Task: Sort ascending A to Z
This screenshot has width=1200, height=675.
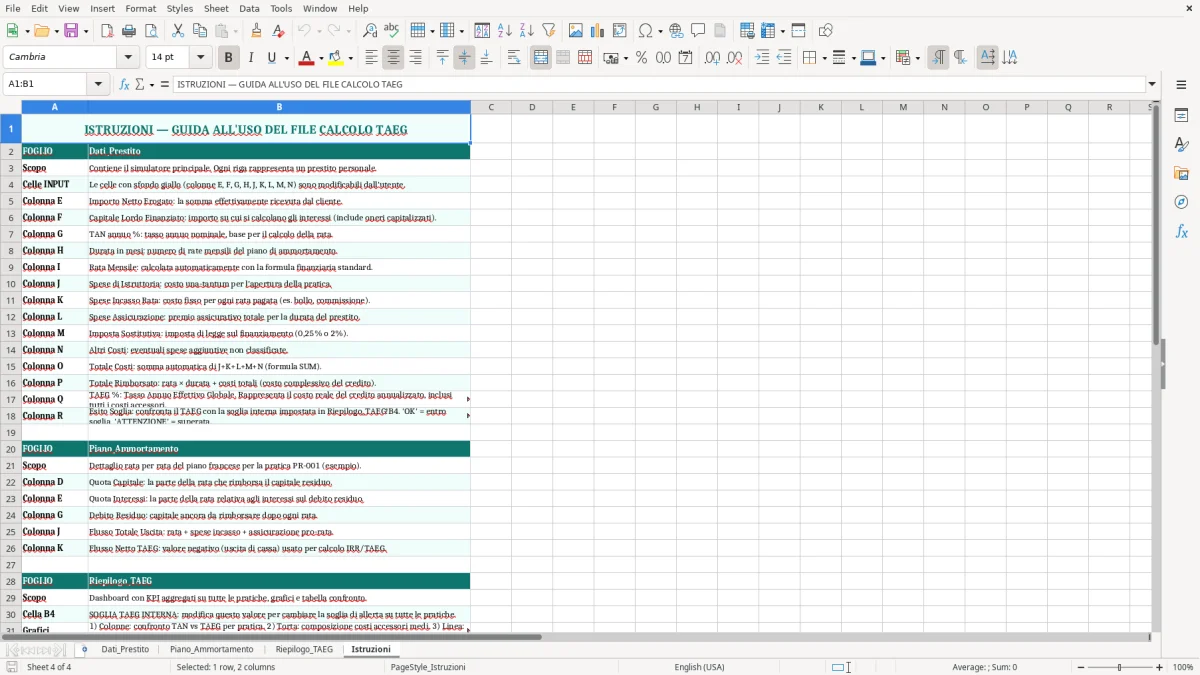Action: [504, 31]
